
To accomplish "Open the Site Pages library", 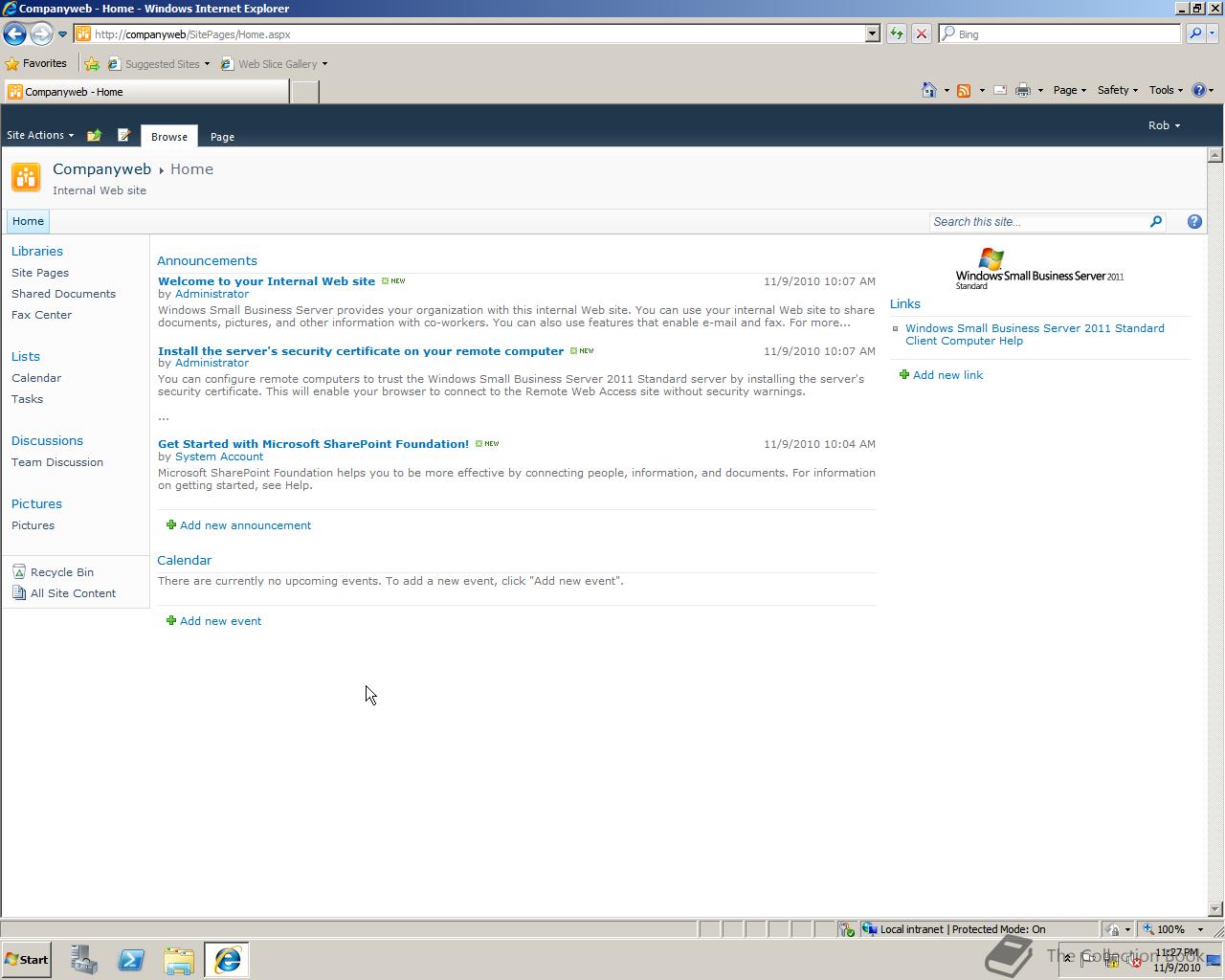I will (40, 273).
